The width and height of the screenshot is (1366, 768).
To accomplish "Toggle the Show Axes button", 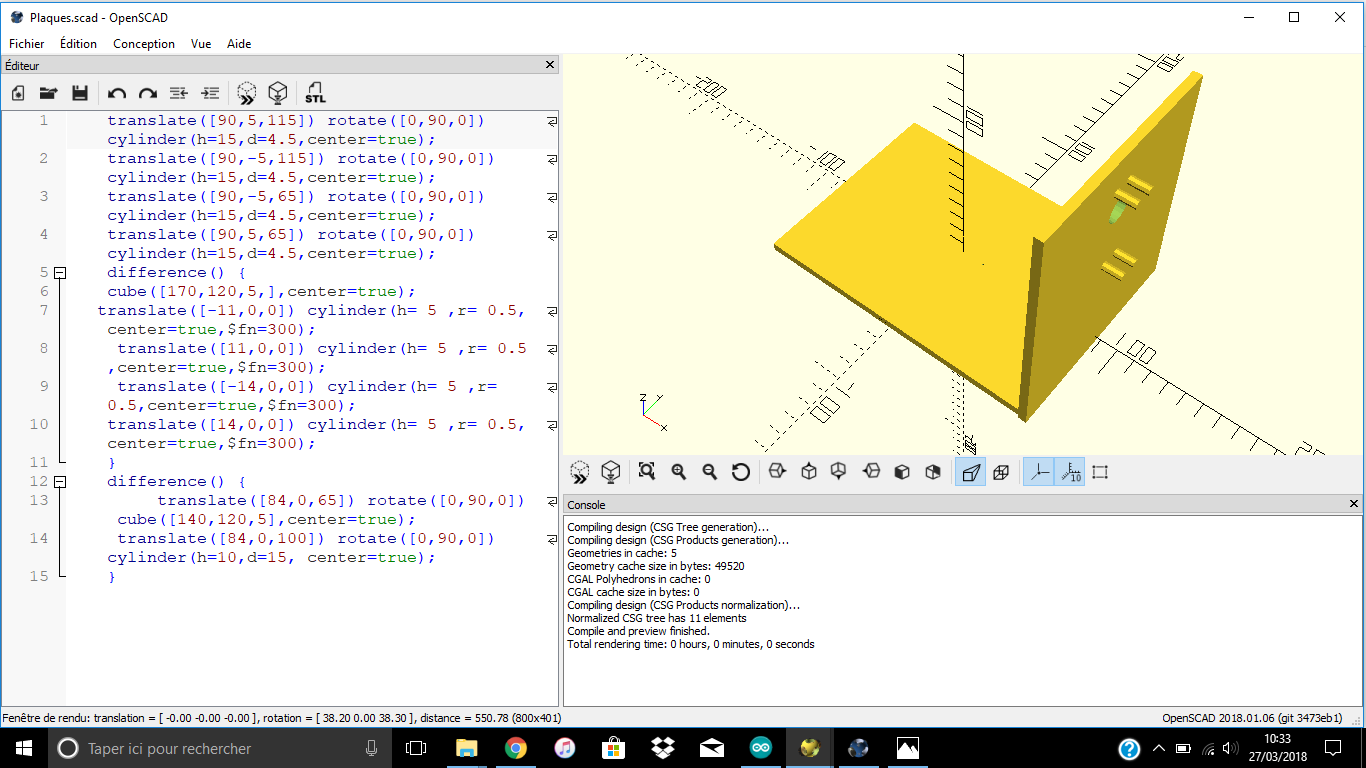I will 1040,472.
